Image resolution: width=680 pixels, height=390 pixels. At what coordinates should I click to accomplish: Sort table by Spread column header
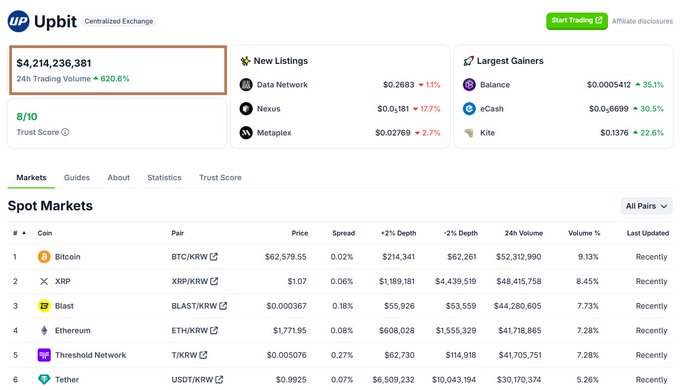pos(343,233)
